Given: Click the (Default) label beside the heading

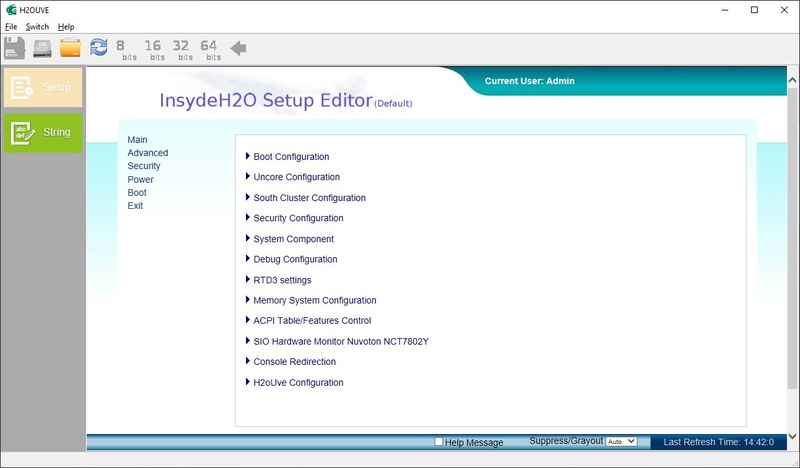Looking at the screenshot, I should pyautogui.click(x=393, y=104).
